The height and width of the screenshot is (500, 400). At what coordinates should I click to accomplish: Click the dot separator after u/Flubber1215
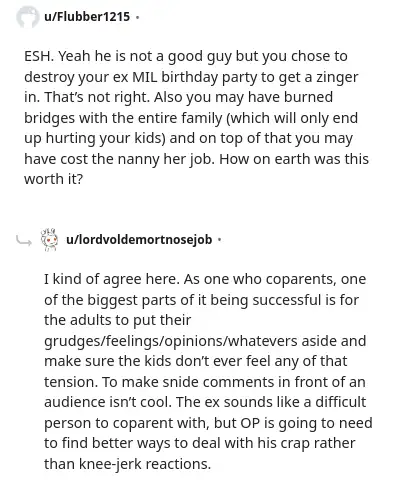point(137,17)
